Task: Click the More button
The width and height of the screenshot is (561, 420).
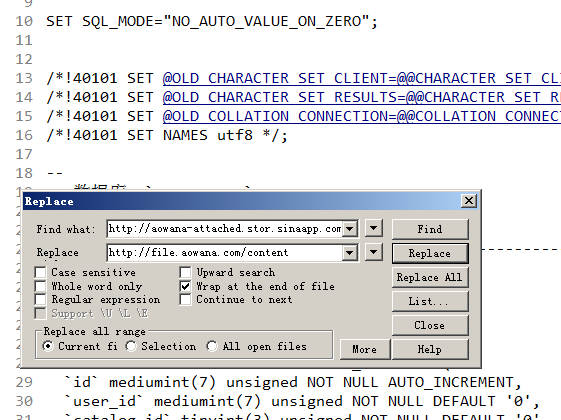Action: click(365, 349)
